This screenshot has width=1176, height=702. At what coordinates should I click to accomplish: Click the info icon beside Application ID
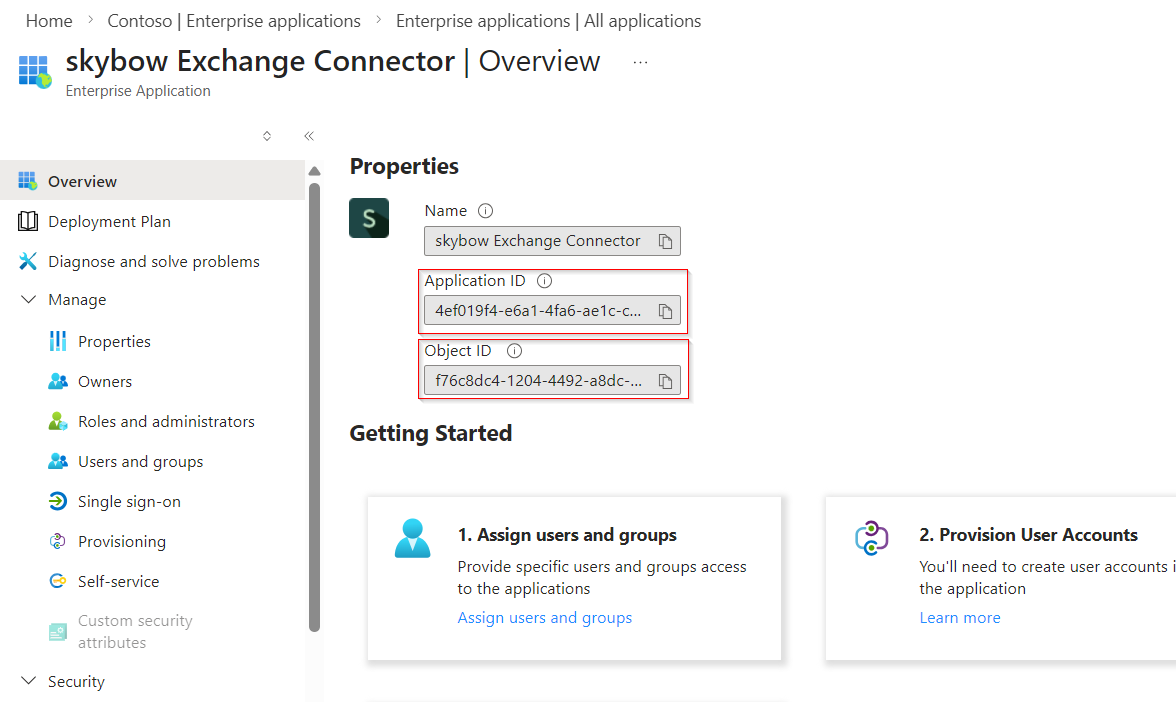543,280
